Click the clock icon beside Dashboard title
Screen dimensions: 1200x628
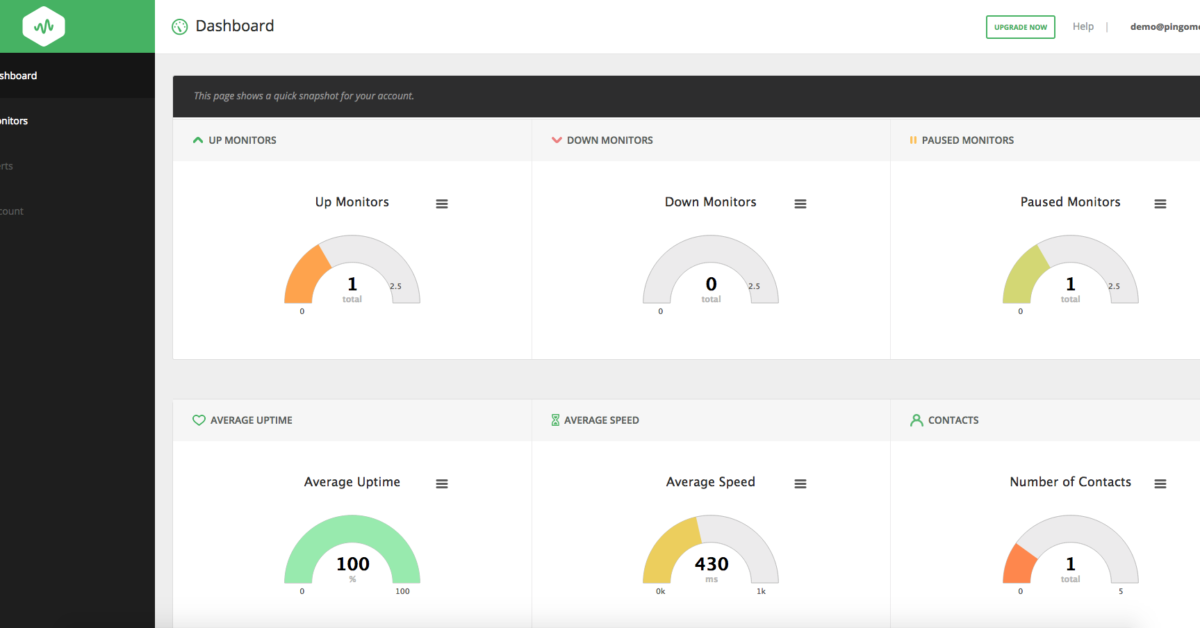coord(179,26)
